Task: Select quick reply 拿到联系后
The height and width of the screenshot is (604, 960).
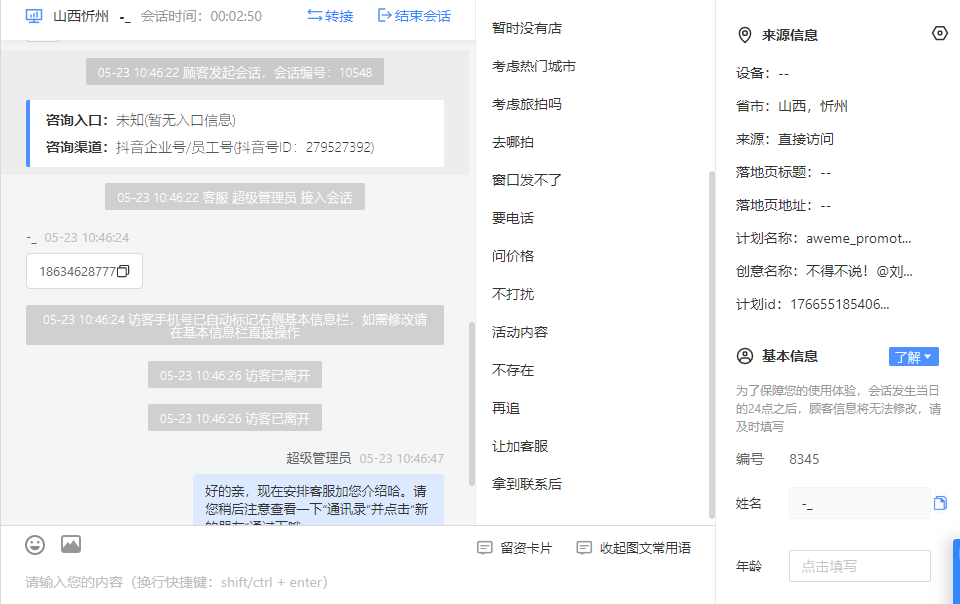Action: [527, 484]
